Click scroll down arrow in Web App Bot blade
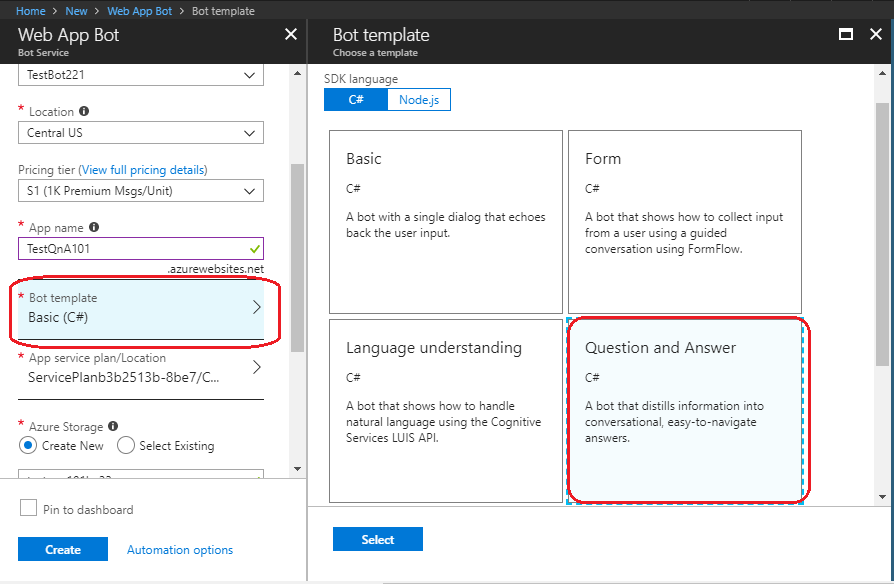Viewport: 894px width, 584px height. (x=297, y=469)
